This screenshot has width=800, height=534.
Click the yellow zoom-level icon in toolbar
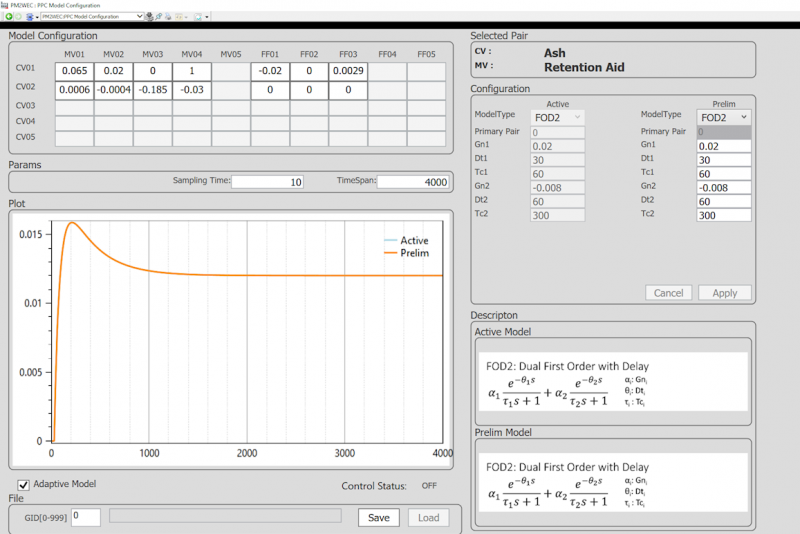pos(179,17)
